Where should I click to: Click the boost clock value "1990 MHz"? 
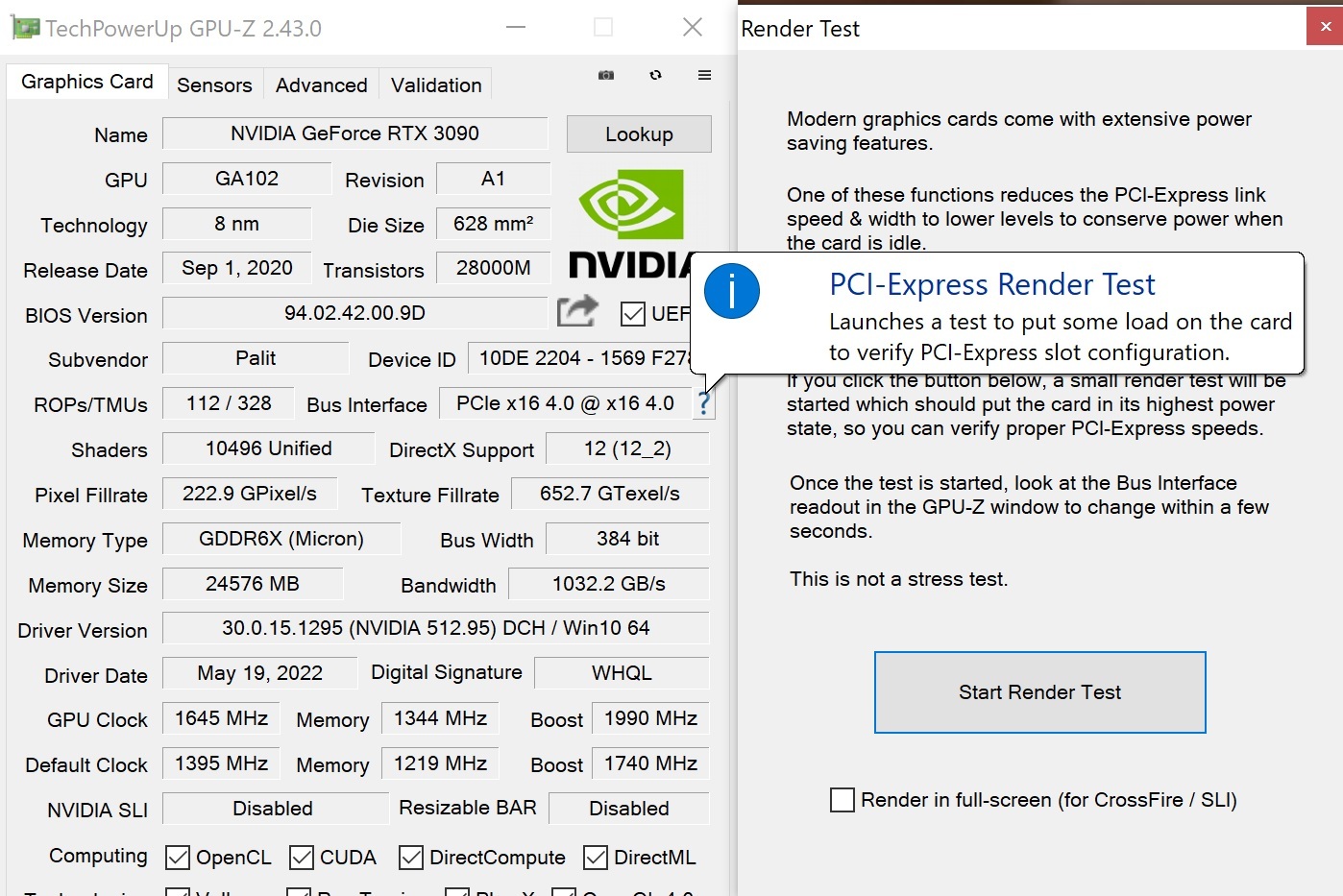tap(650, 718)
